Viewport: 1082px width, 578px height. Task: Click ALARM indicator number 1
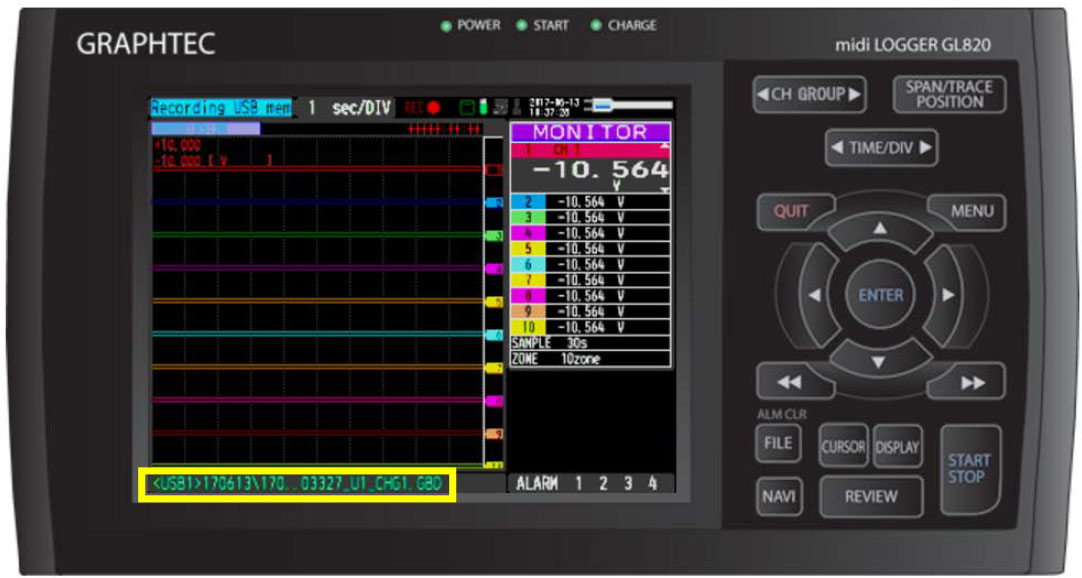578,484
